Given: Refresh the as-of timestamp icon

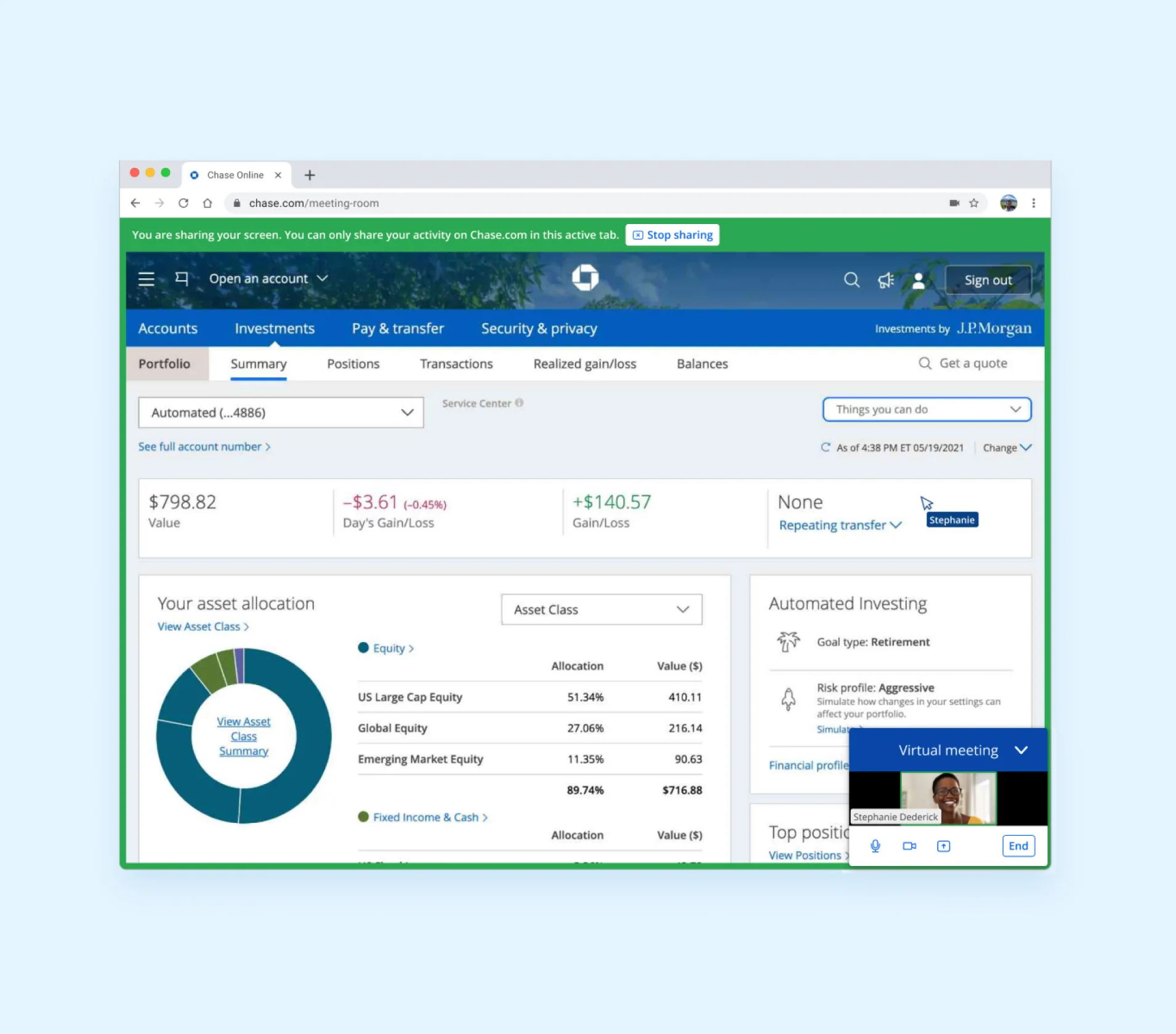Looking at the screenshot, I should (x=825, y=447).
